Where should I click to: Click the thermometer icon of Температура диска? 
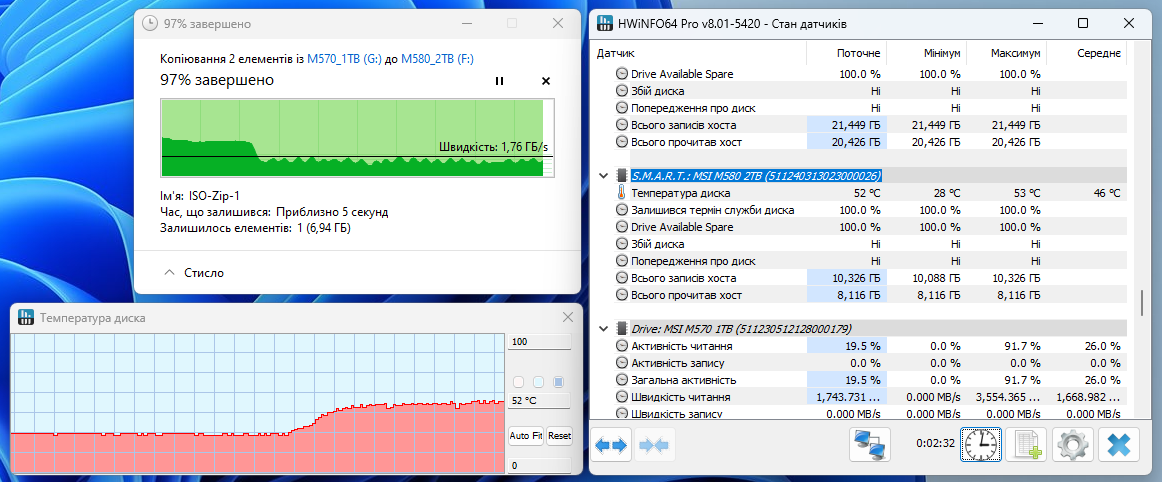click(x=620, y=193)
